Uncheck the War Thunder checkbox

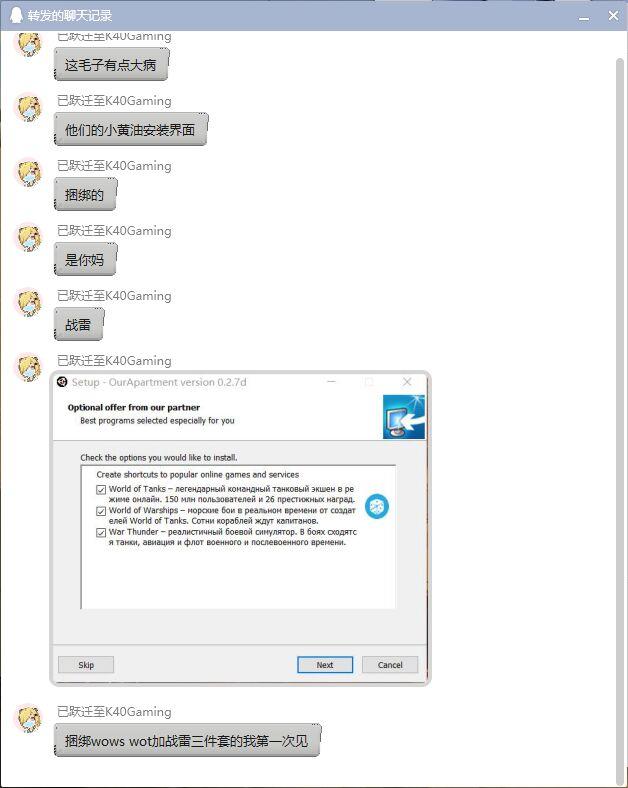pos(101,533)
